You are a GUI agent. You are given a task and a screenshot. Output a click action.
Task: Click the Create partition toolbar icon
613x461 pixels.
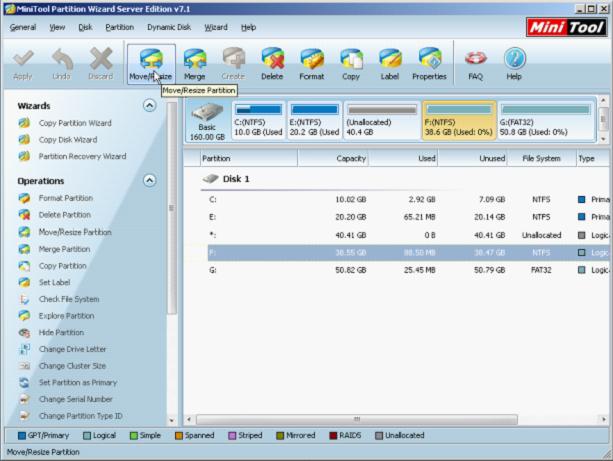click(x=233, y=64)
